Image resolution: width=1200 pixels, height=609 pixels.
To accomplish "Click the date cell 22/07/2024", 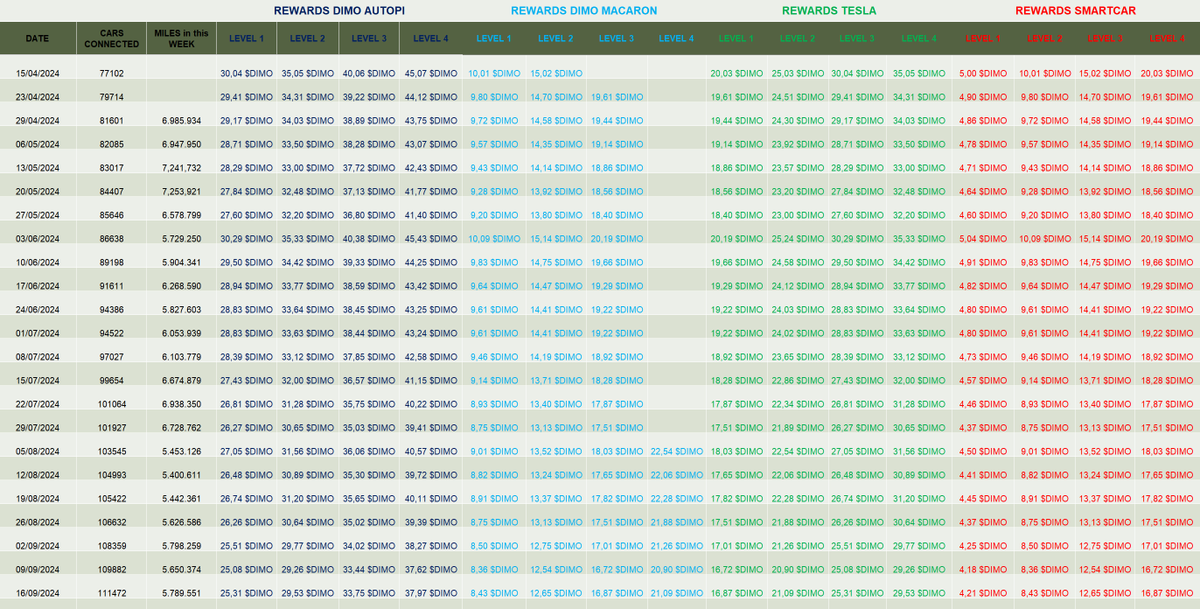I will tap(38, 404).
